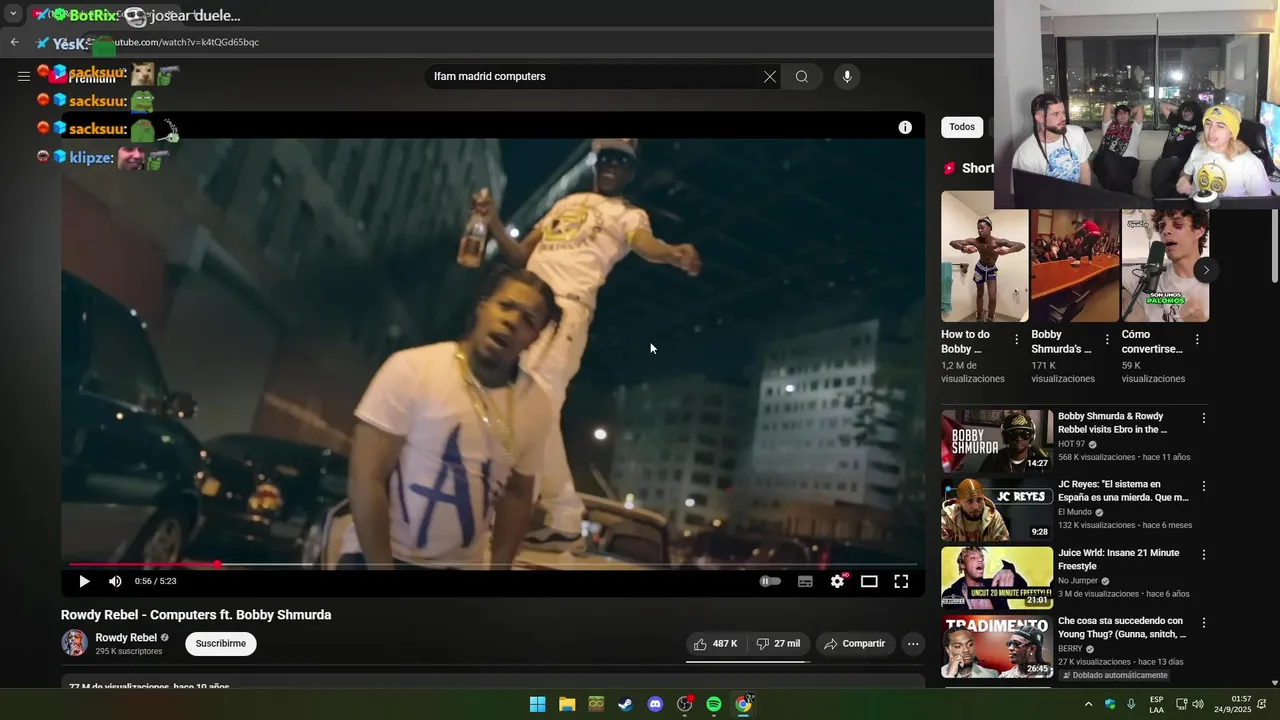The height and width of the screenshot is (720, 1280).
Task: Start voice search with the microphone icon
Action: tap(847, 76)
